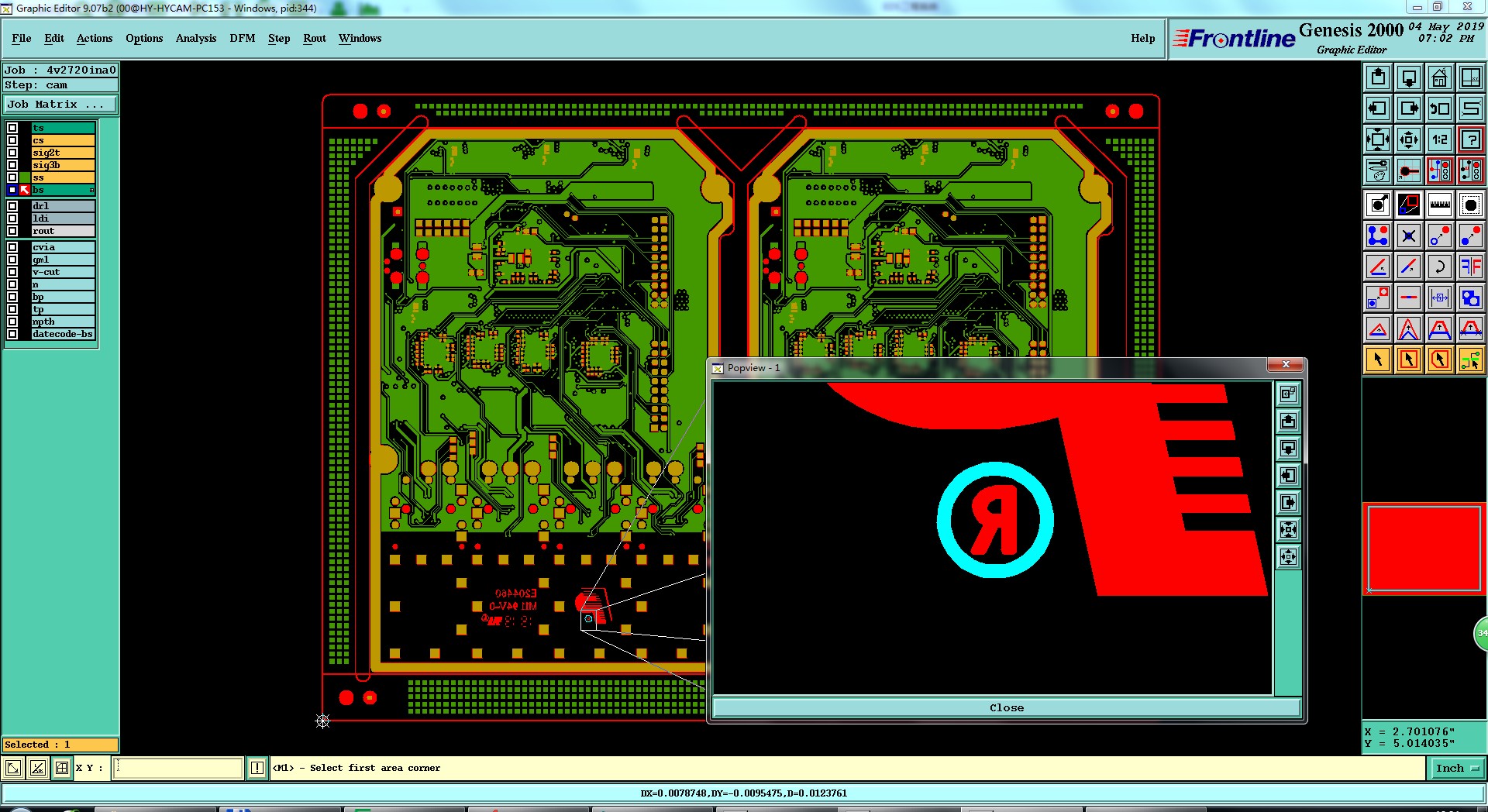Click the Popview zoom out icon
1488x812 pixels.
(x=1288, y=556)
